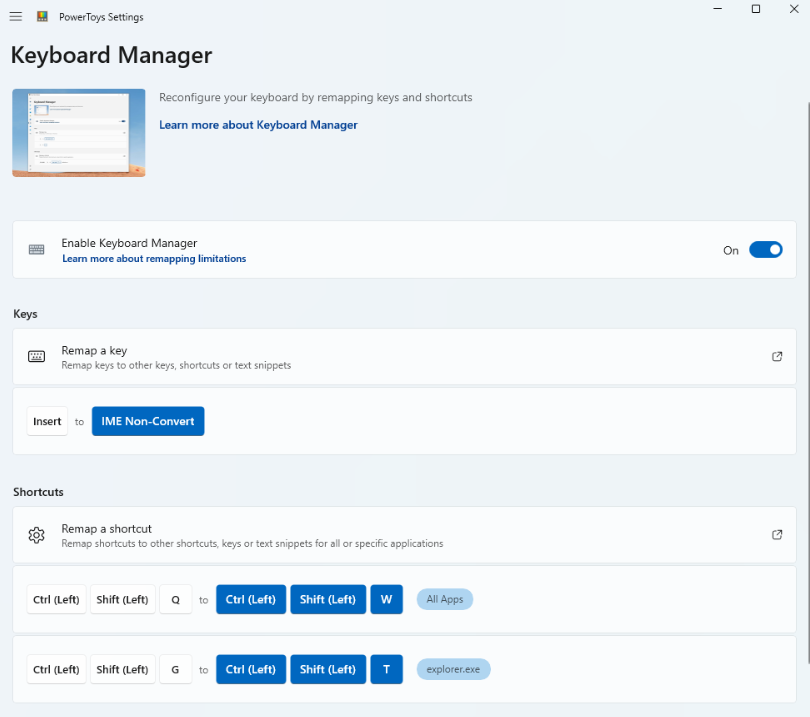Click the Ctrl (Left) chip before Q
Screen dimensions: 810x717
coord(56,600)
